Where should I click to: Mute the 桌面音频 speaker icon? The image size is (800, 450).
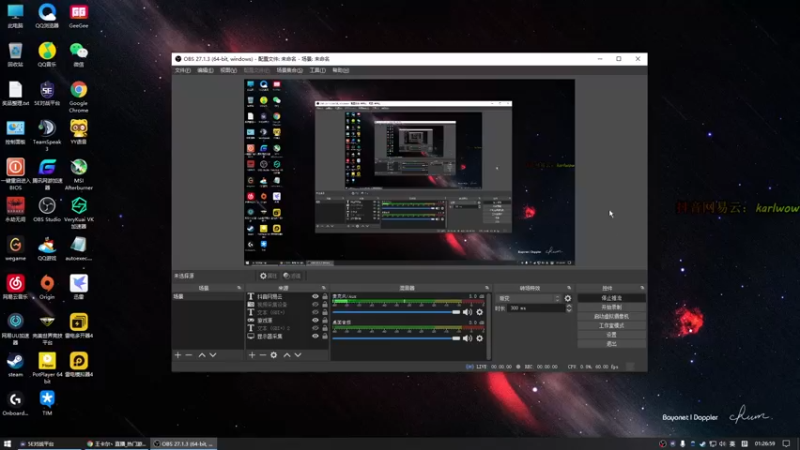(x=467, y=338)
